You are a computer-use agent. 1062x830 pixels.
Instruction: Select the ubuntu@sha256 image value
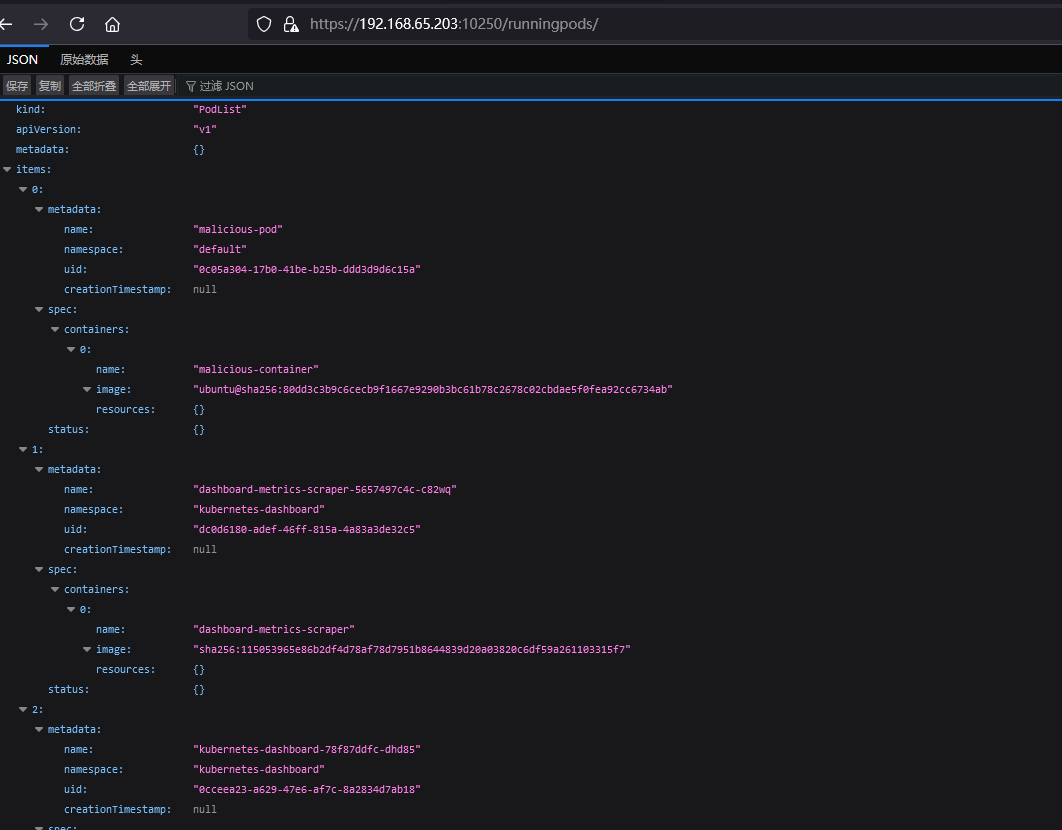(433, 390)
